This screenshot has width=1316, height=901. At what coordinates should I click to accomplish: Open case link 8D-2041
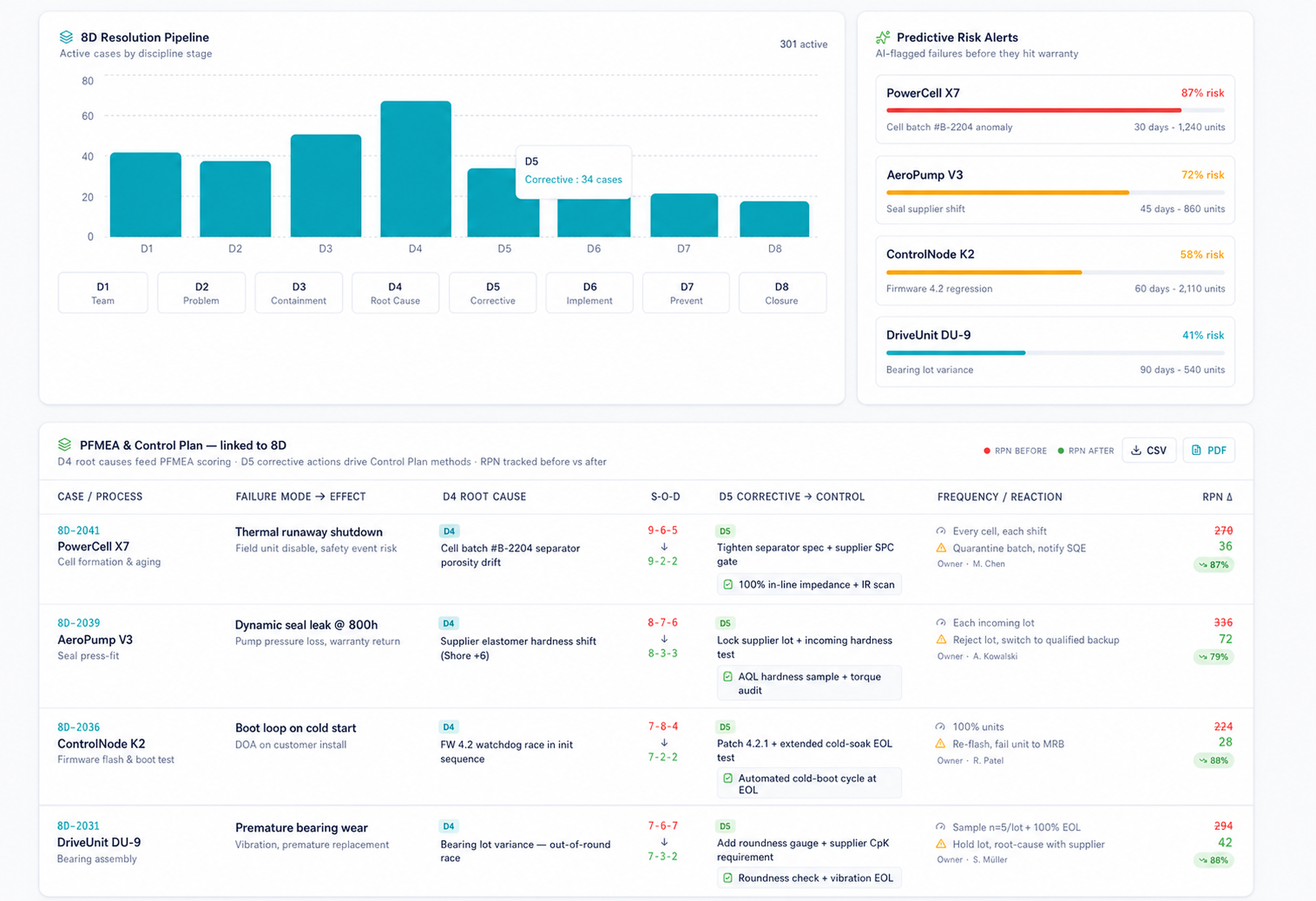(x=79, y=531)
